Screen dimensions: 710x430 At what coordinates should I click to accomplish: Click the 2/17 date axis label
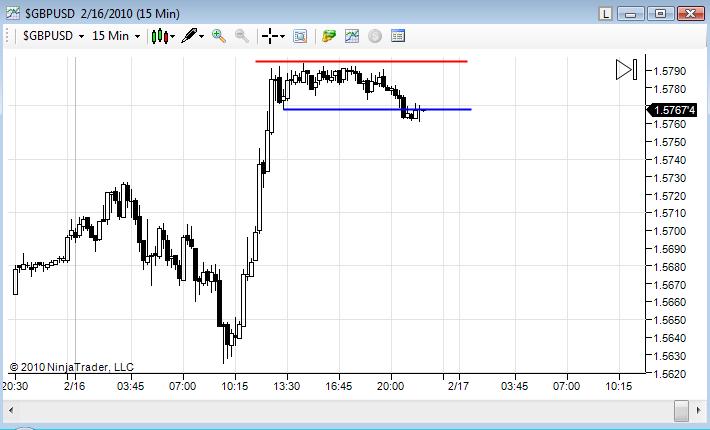(458, 386)
